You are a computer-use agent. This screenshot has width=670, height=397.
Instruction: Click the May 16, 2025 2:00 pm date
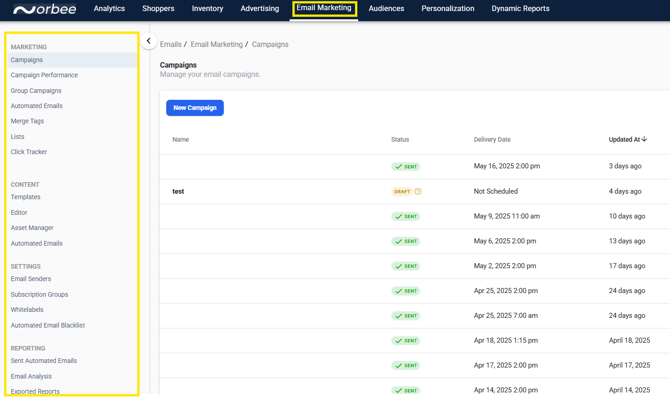pos(507,166)
